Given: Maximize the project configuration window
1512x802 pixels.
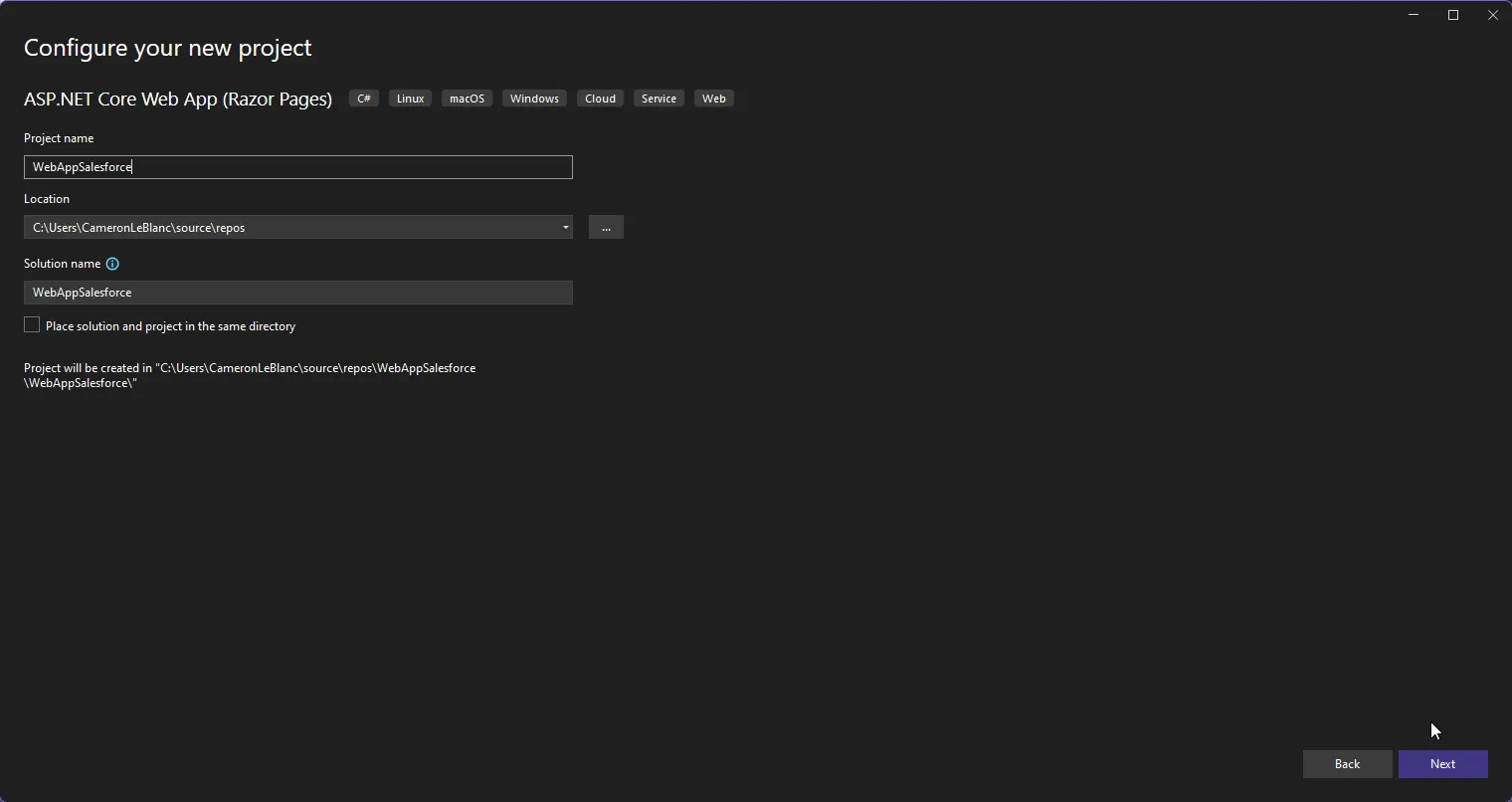Looking at the screenshot, I should [x=1453, y=15].
